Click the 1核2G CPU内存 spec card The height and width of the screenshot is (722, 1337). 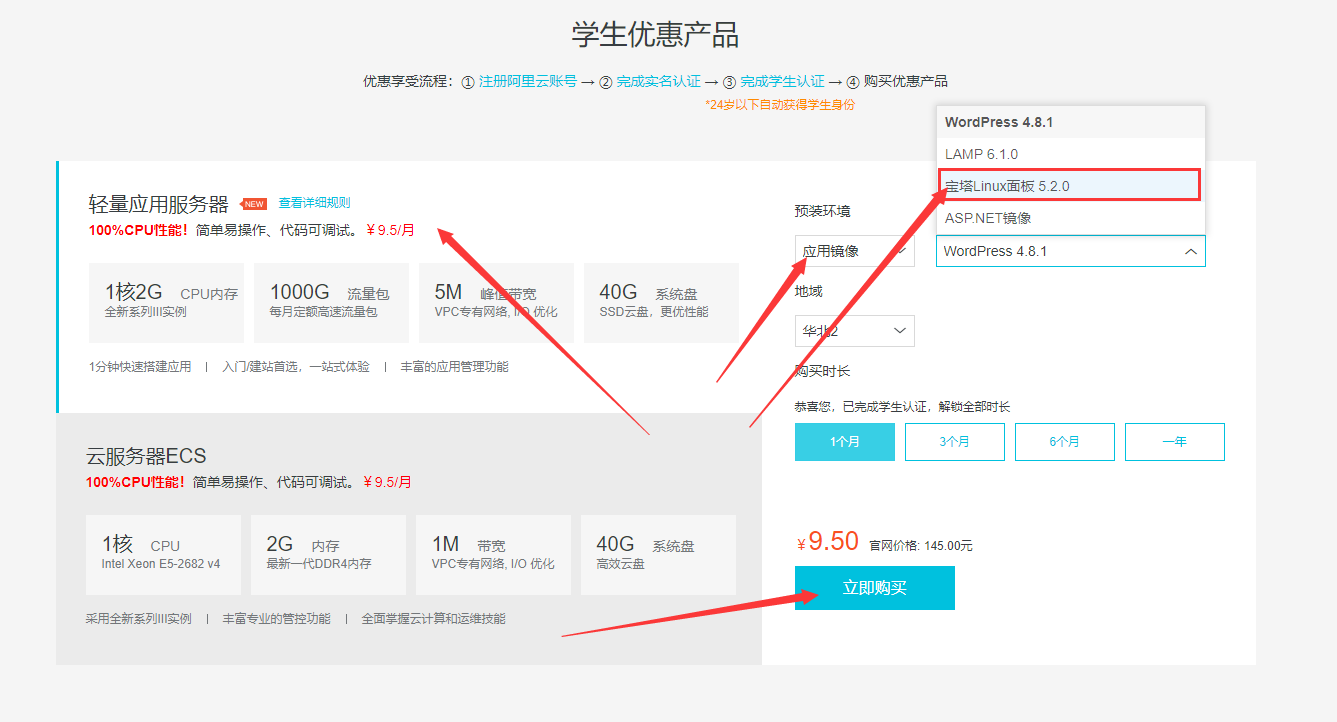click(x=166, y=303)
